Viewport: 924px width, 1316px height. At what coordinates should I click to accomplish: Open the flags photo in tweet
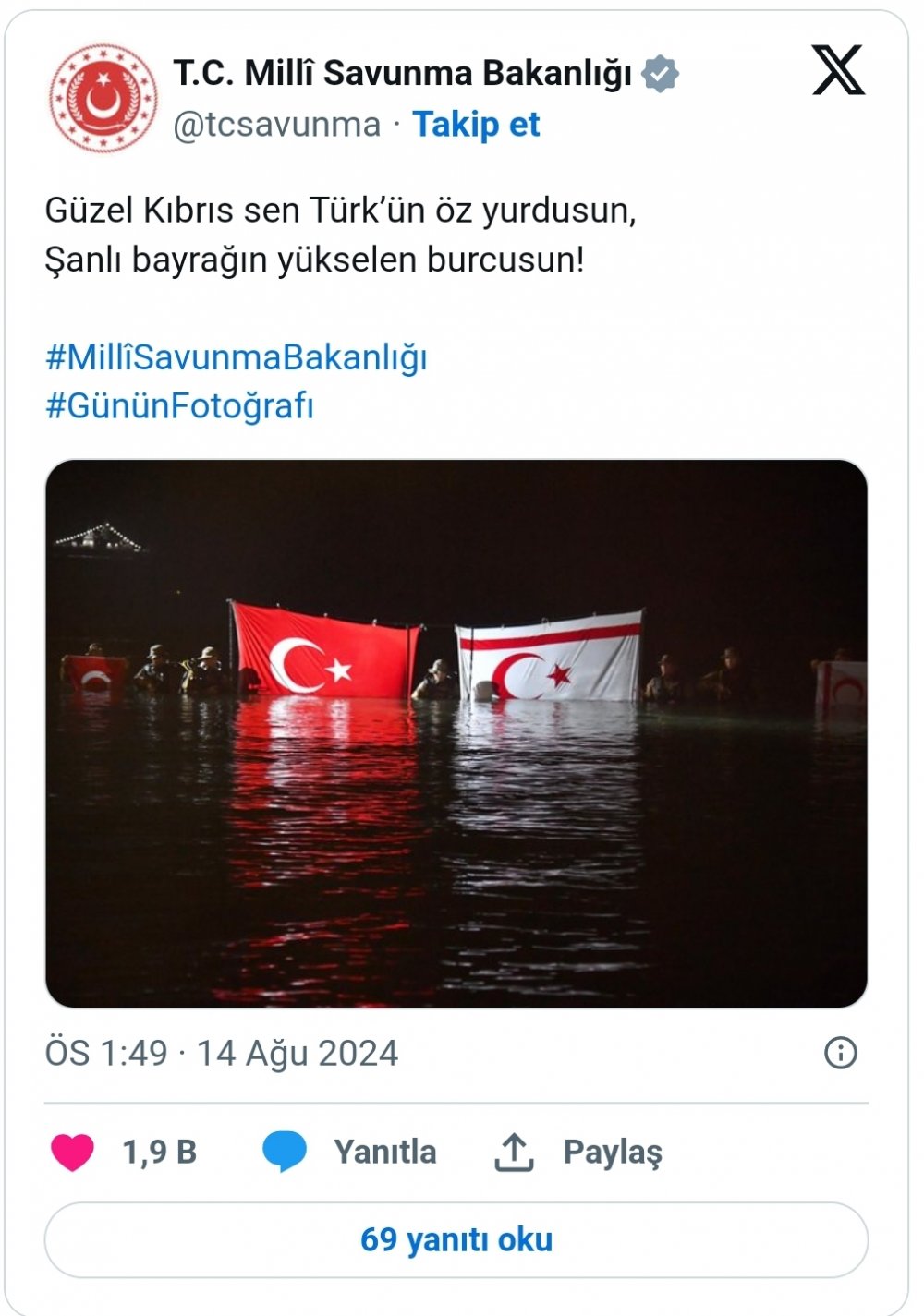pyautogui.click(x=456, y=733)
